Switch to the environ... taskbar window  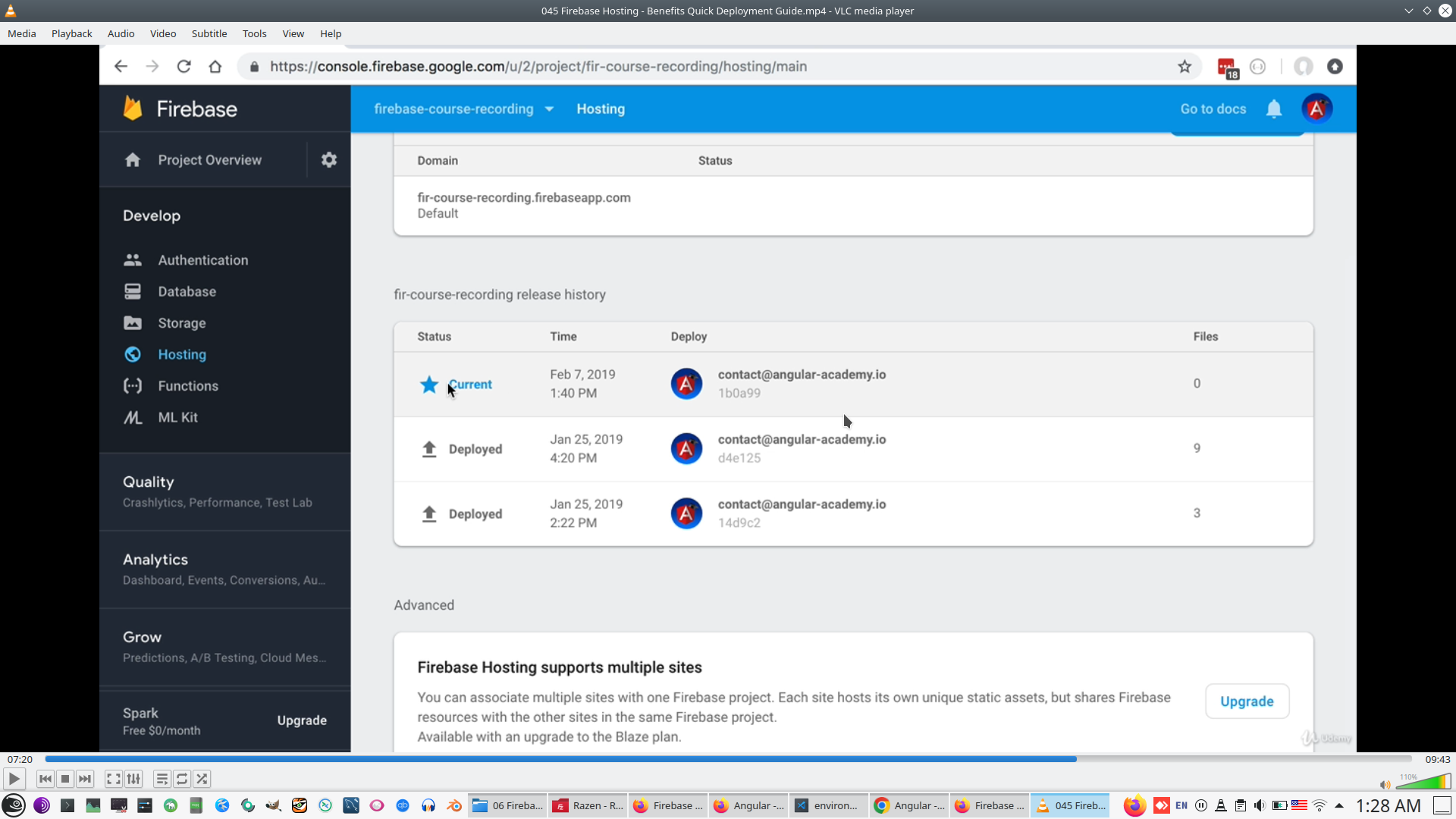click(x=827, y=805)
